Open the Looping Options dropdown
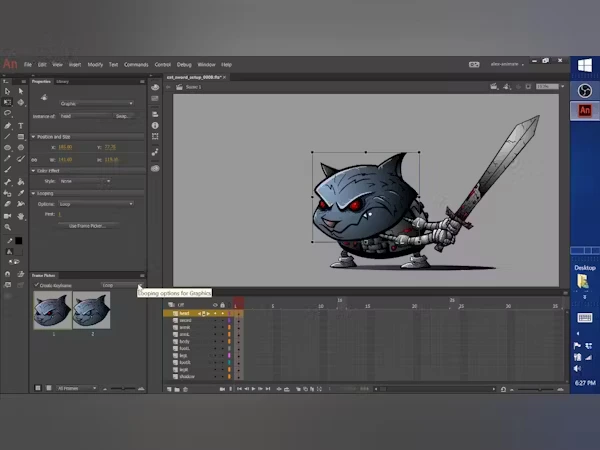The width and height of the screenshot is (600, 450). click(96, 204)
